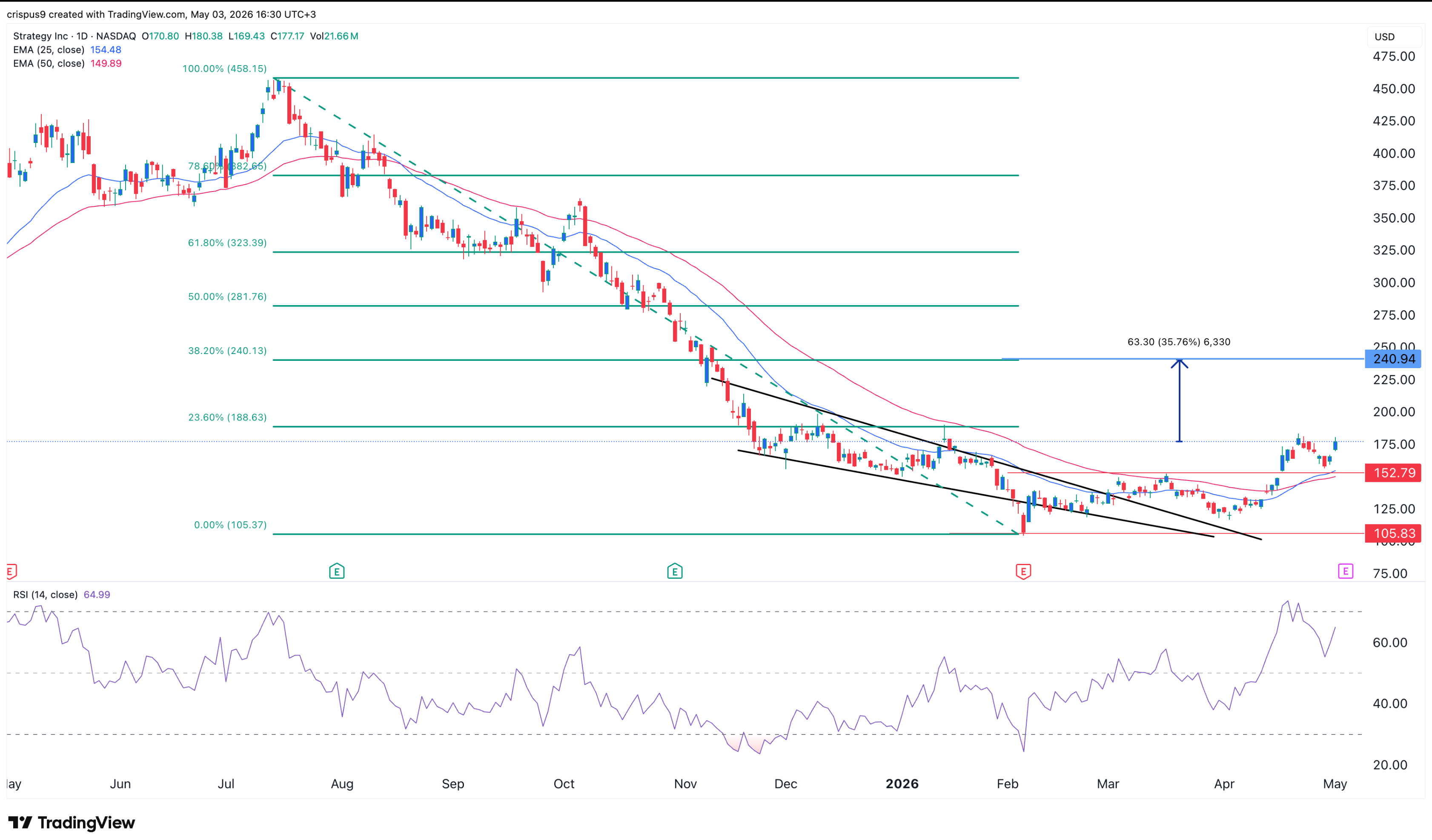Click the 75.00 price axis label

click(1390, 573)
